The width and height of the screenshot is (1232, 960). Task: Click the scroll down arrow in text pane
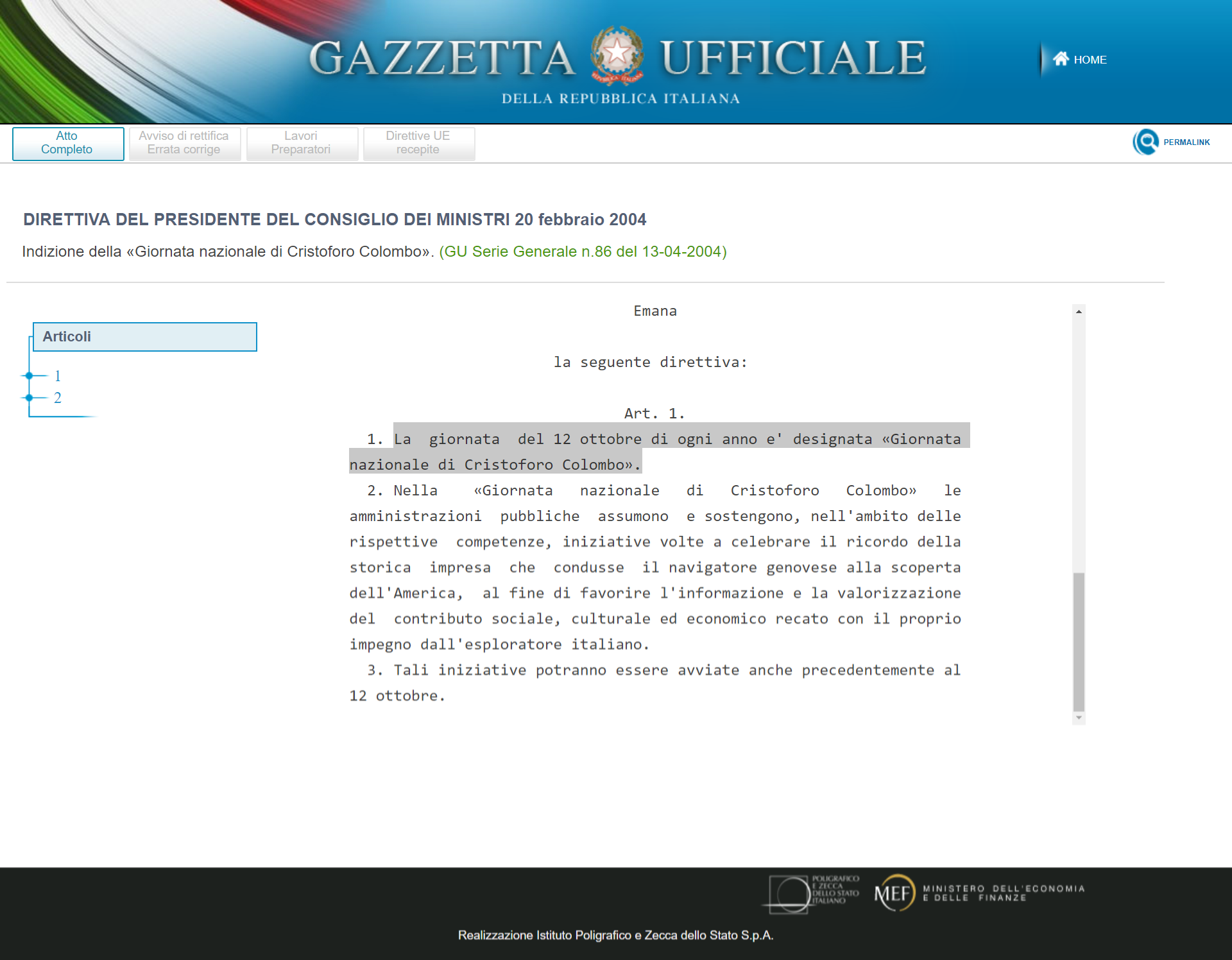coord(1079,718)
